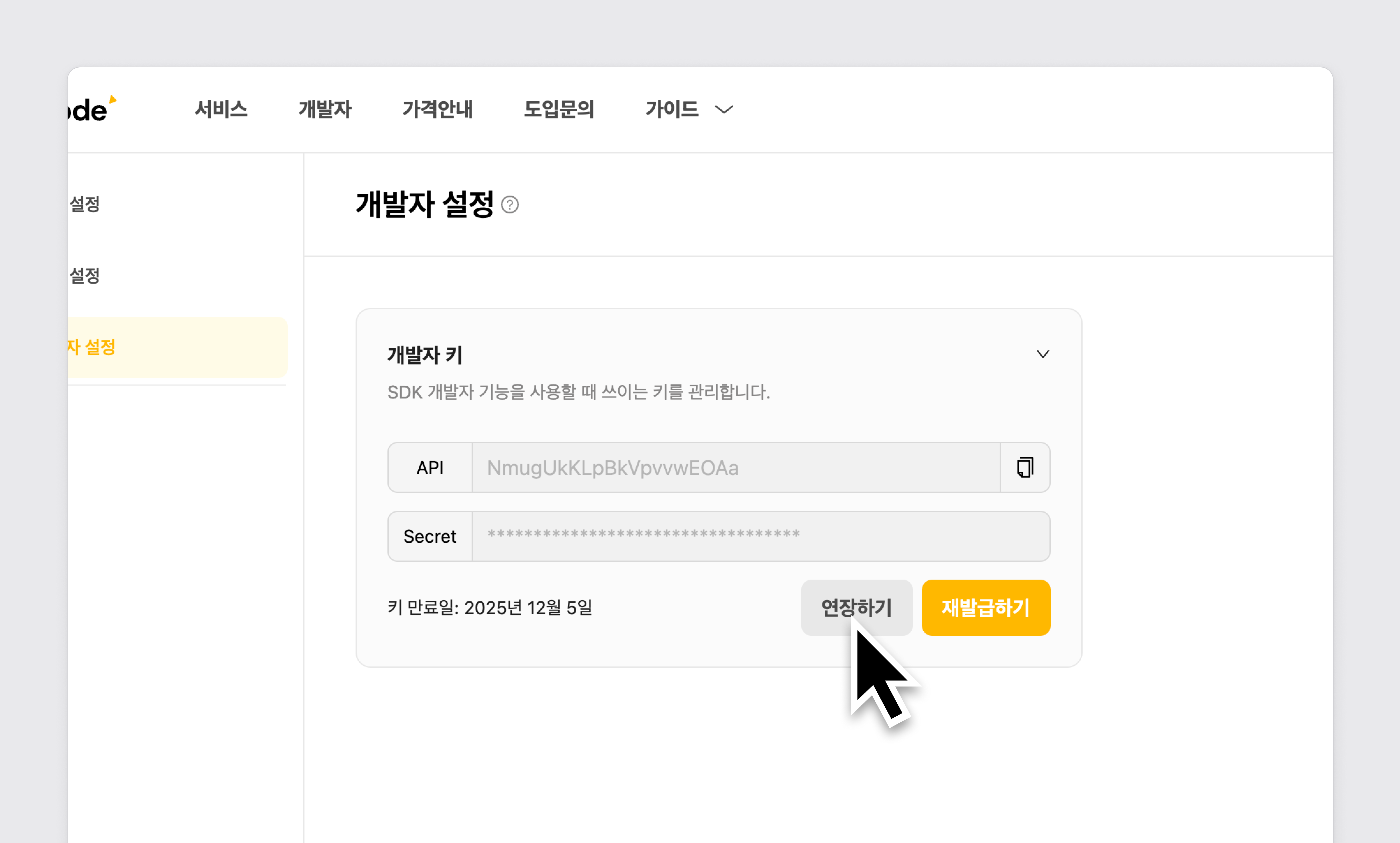This screenshot has width=1400, height=843.
Task: Click the help question mark icon
Action: point(510,205)
